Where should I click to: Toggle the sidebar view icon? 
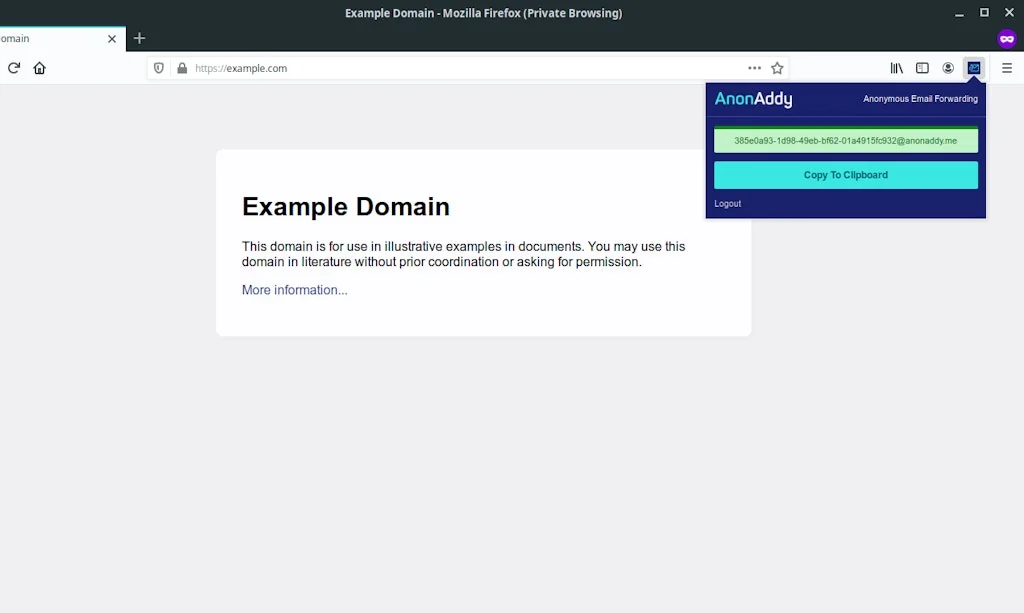point(922,68)
